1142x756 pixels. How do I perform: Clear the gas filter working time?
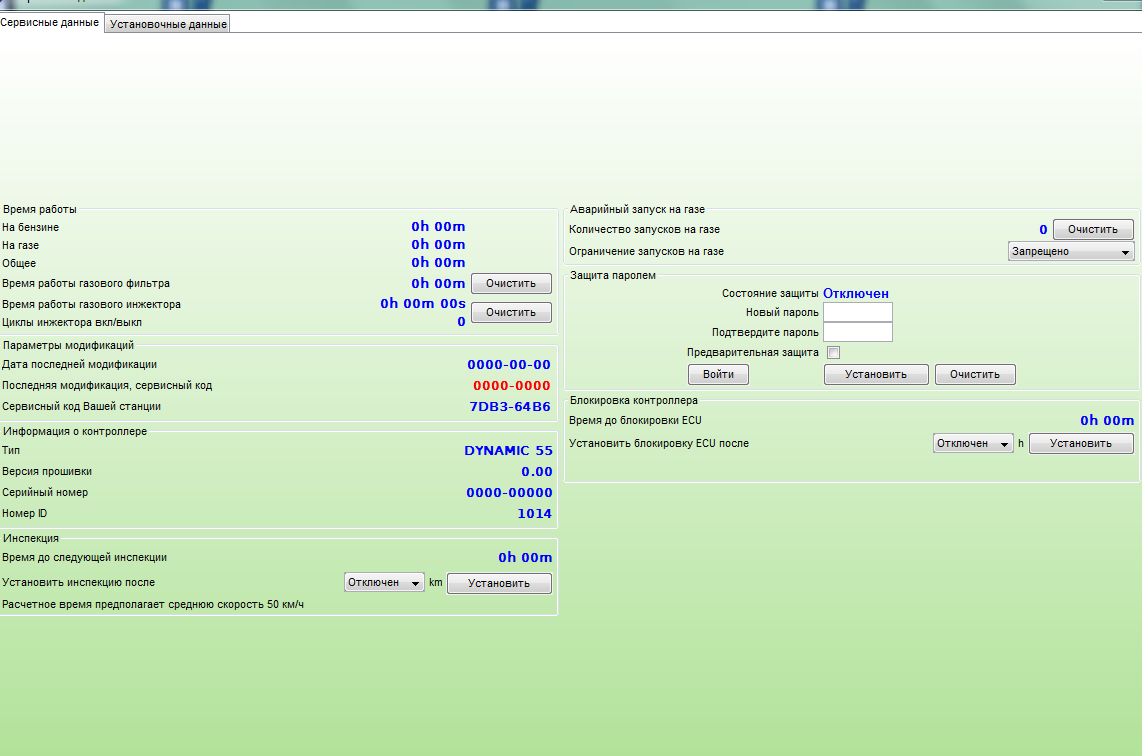pos(511,284)
